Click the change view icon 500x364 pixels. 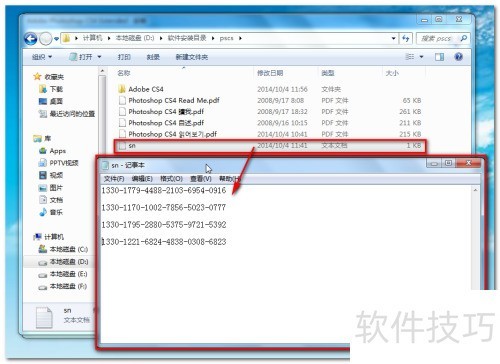point(410,57)
